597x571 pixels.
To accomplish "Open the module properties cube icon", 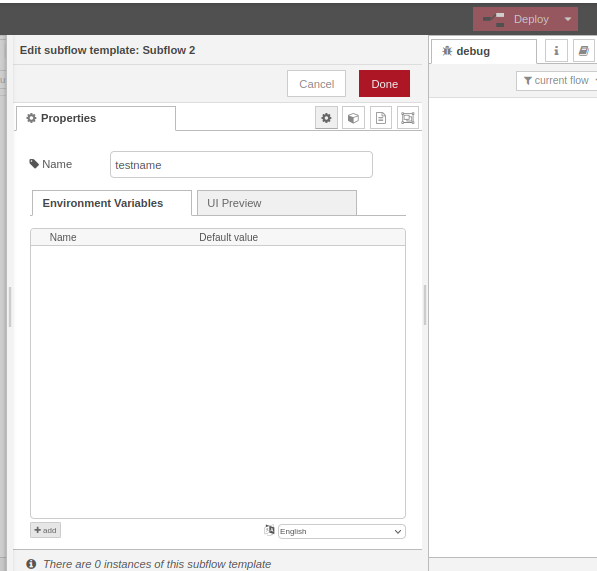I will click(353, 118).
